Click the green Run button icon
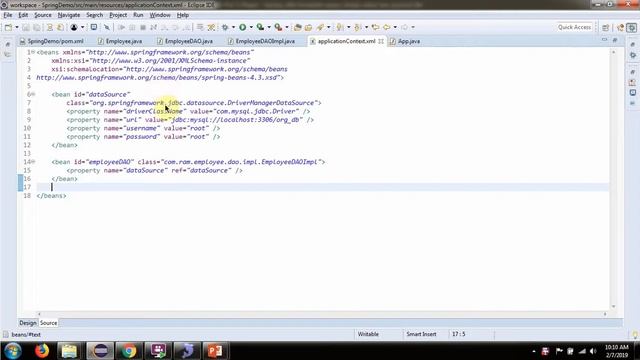The width and height of the screenshot is (640, 360). coord(242,27)
